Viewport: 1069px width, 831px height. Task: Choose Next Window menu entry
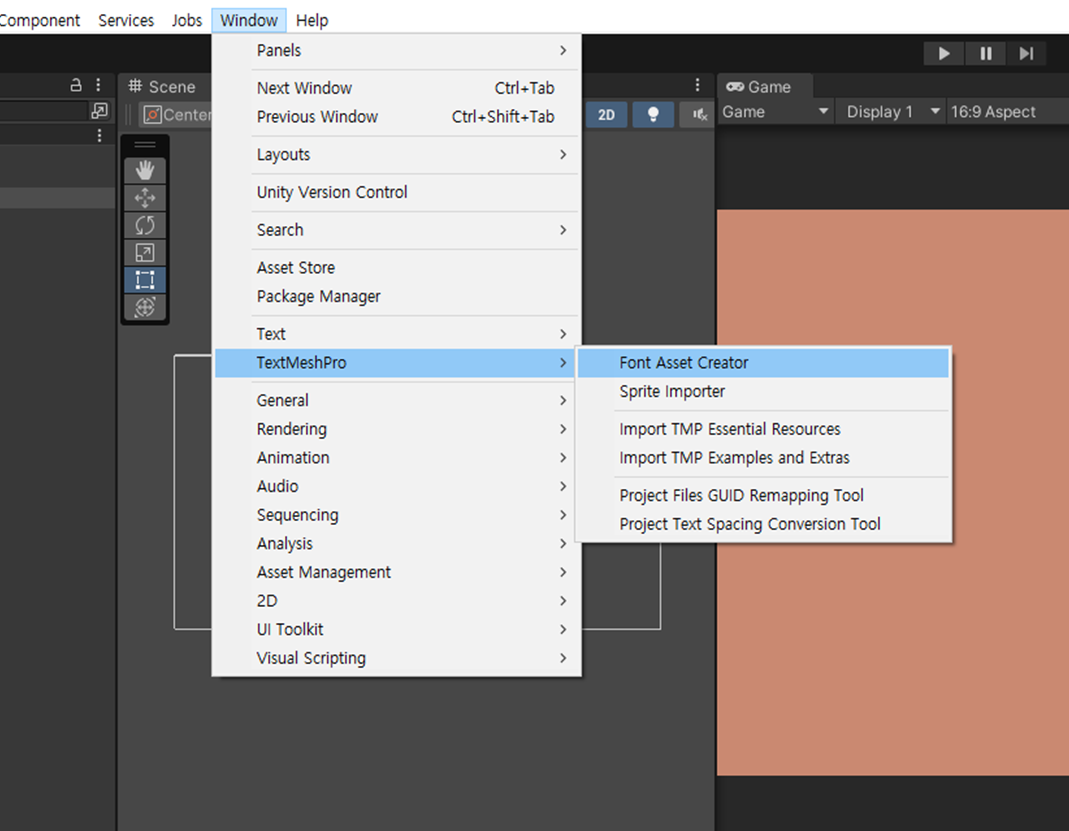click(x=397, y=88)
